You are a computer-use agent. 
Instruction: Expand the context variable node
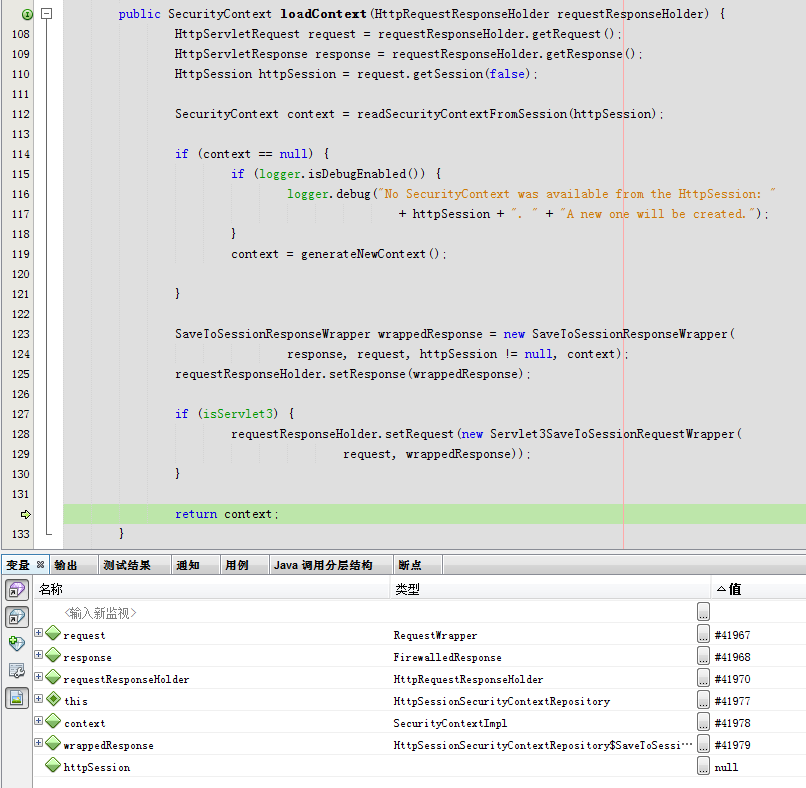point(39,721)
